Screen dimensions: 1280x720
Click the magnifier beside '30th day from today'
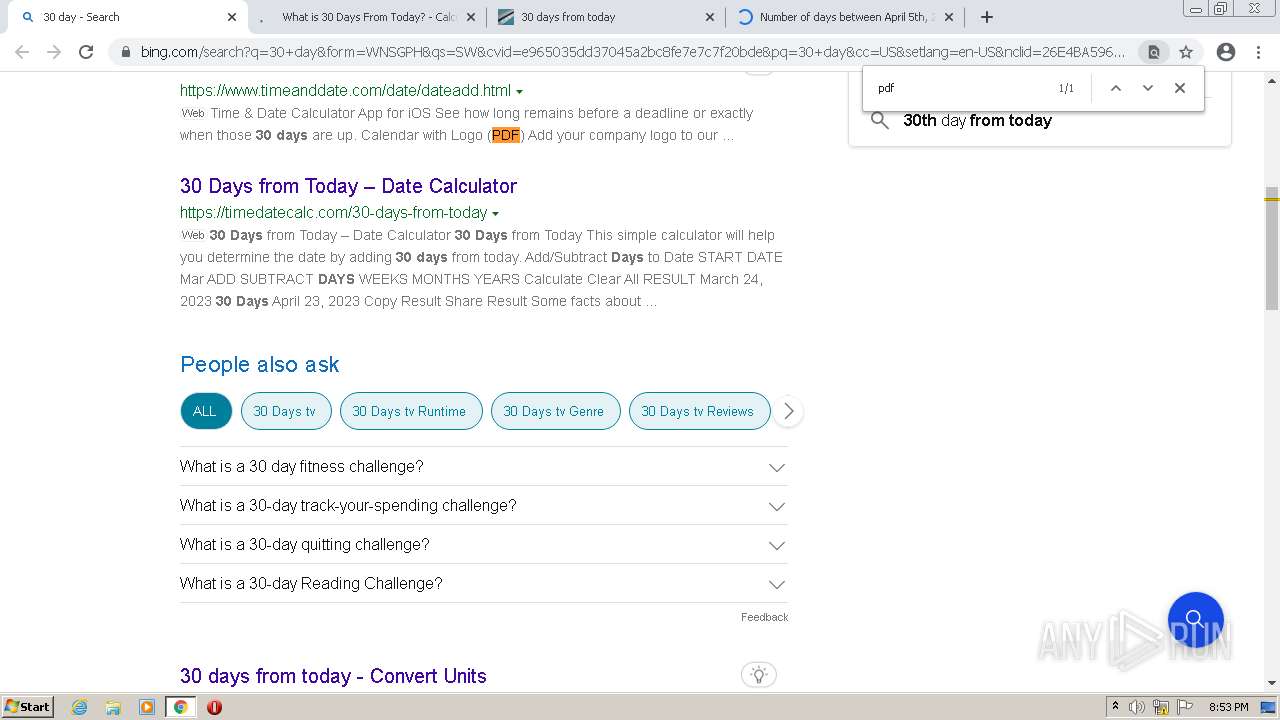point(880,120)
